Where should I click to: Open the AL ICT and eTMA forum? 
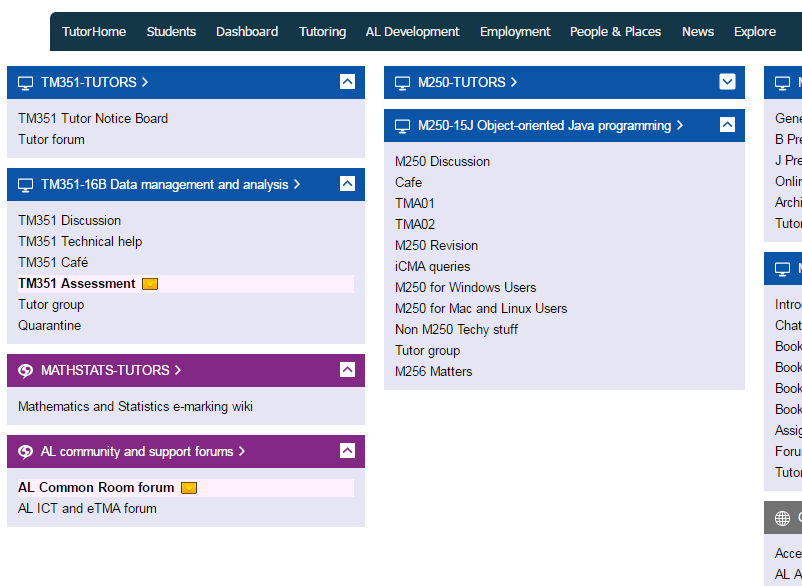coord(85,508)
